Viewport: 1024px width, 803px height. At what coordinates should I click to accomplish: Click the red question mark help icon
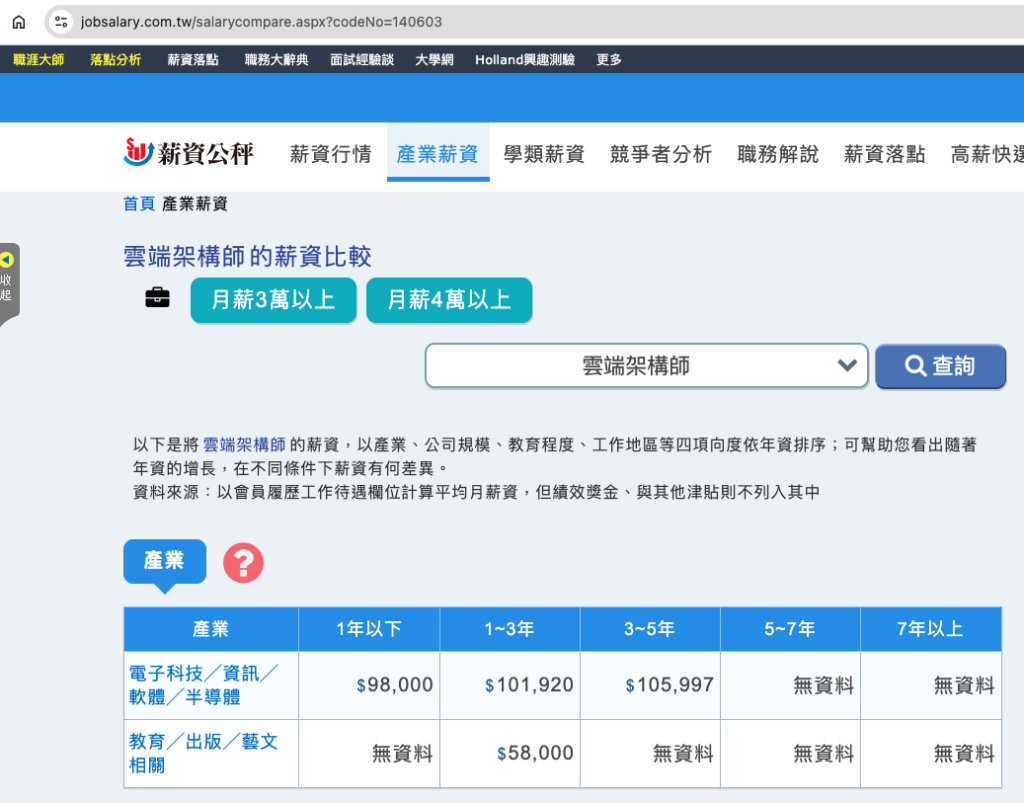tap(243, 563)
